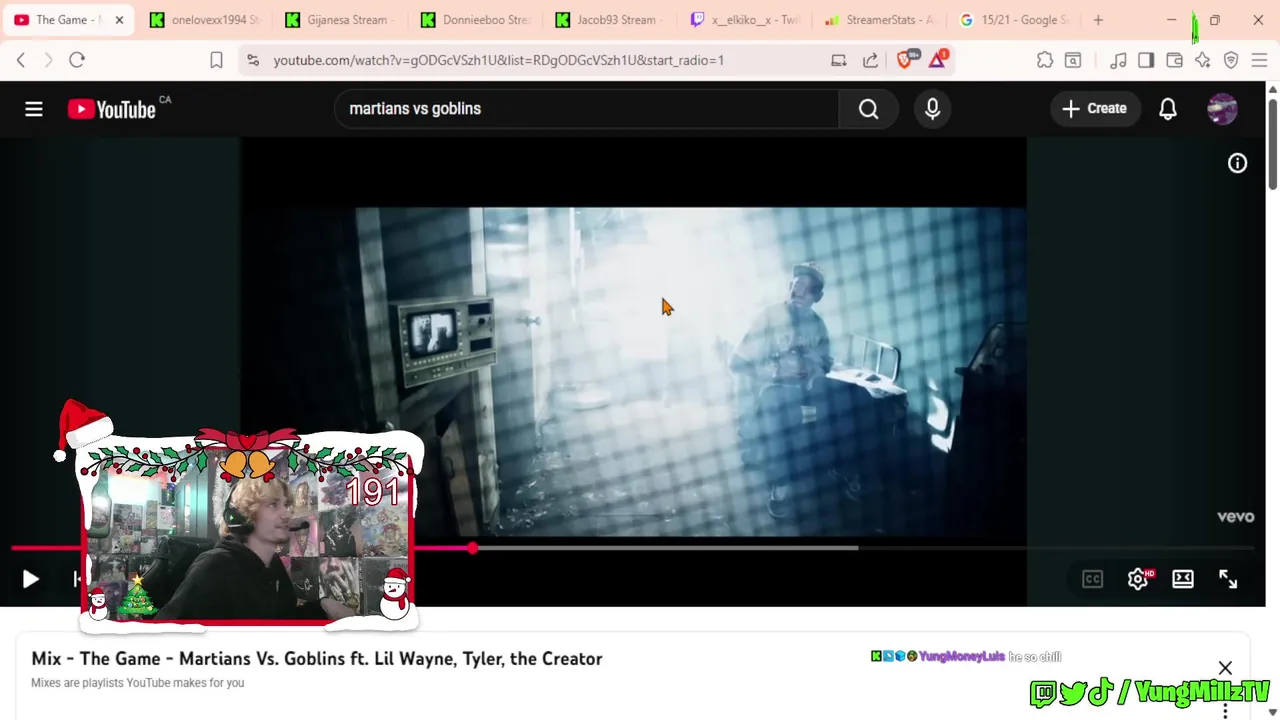Image resolution: width=1280 pixels, height=720 pixels.
Task: Switch to StreamerStats tab
Action: point(880,20)
